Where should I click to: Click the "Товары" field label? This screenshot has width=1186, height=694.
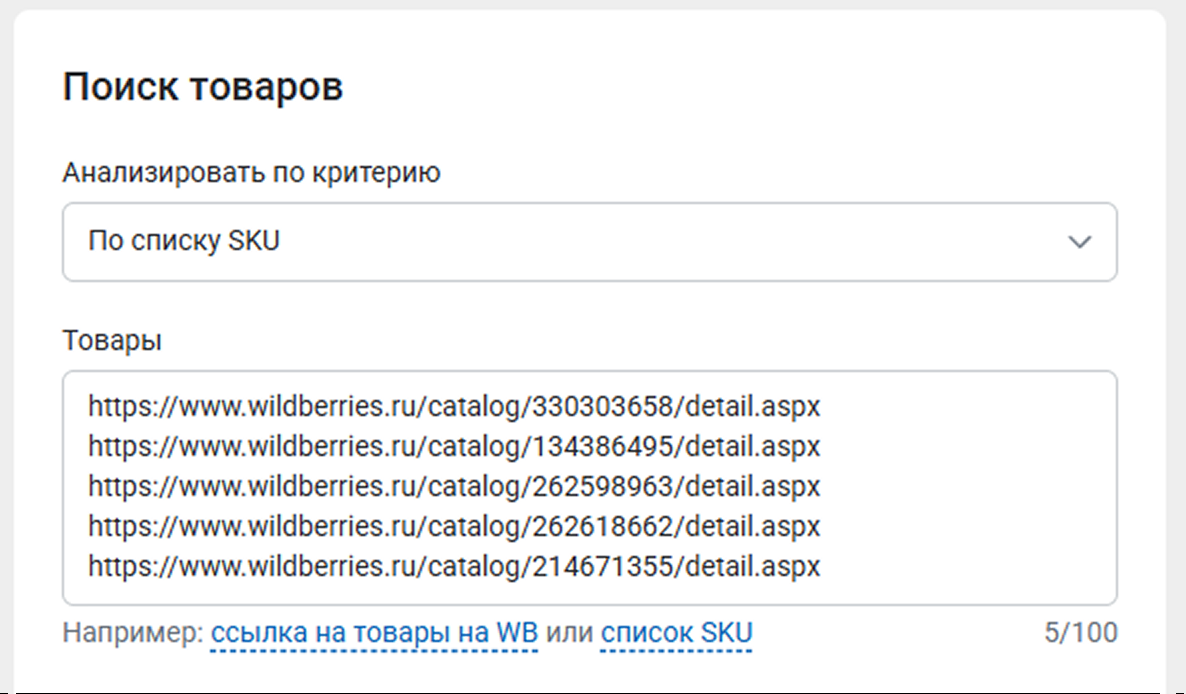click(x=112, y=341)
